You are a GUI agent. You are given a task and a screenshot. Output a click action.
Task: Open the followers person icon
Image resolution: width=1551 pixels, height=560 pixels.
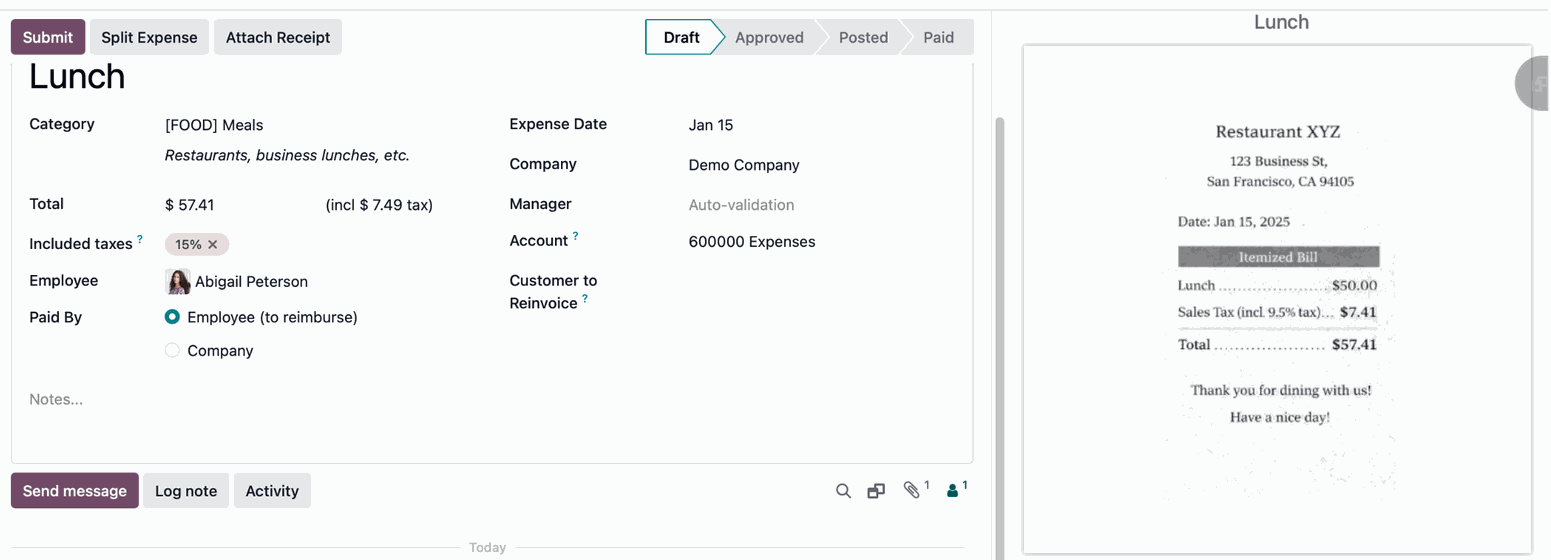tap(953, 491)
